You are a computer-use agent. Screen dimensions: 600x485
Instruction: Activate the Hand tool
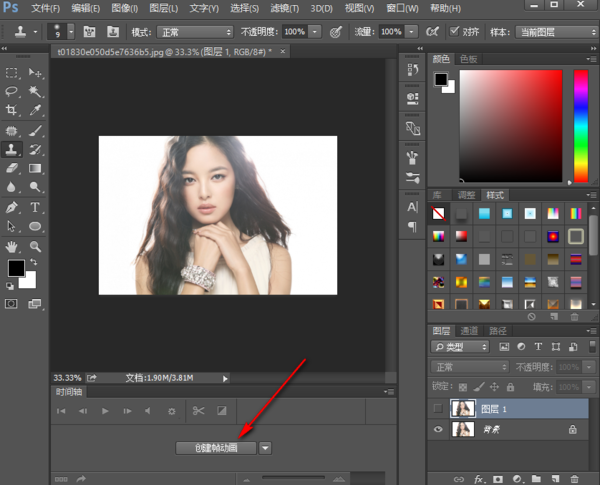pos(11,247)
